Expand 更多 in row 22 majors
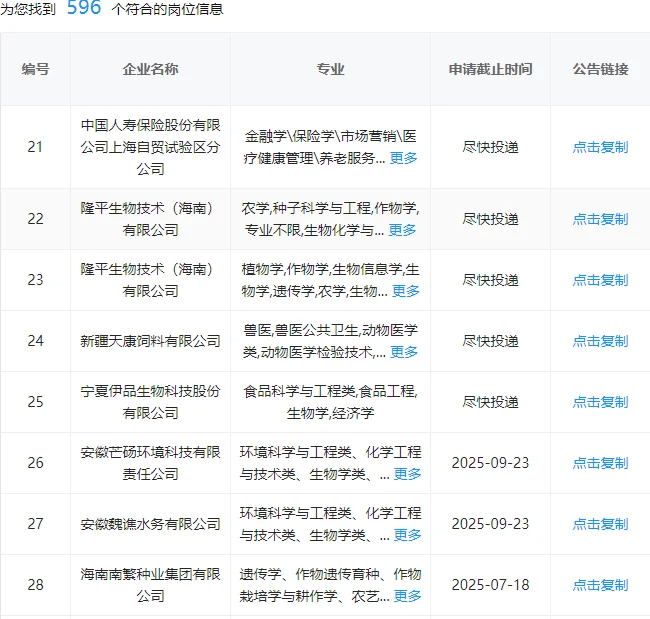The height and width of the screenshot is (619, 650). [x=402, y=230]
